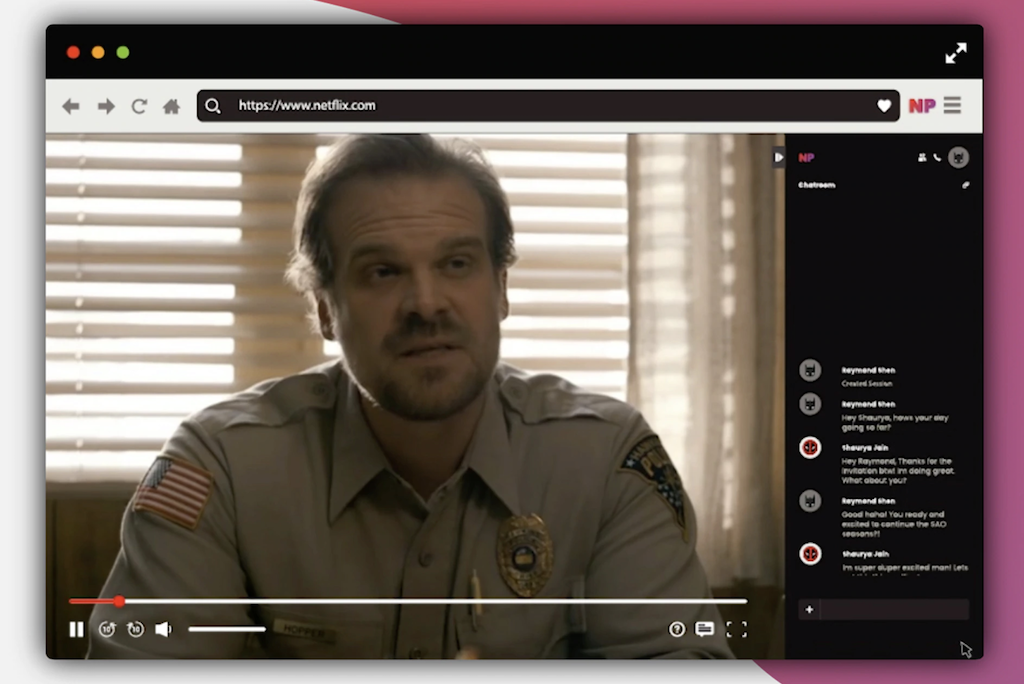Mute the video volume
1024x684 pixels.
coord(163,629)
